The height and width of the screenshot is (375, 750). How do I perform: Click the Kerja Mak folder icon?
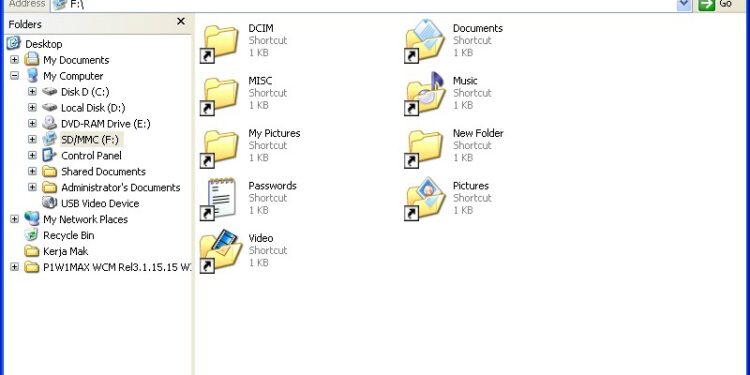(x=32, y=251)
